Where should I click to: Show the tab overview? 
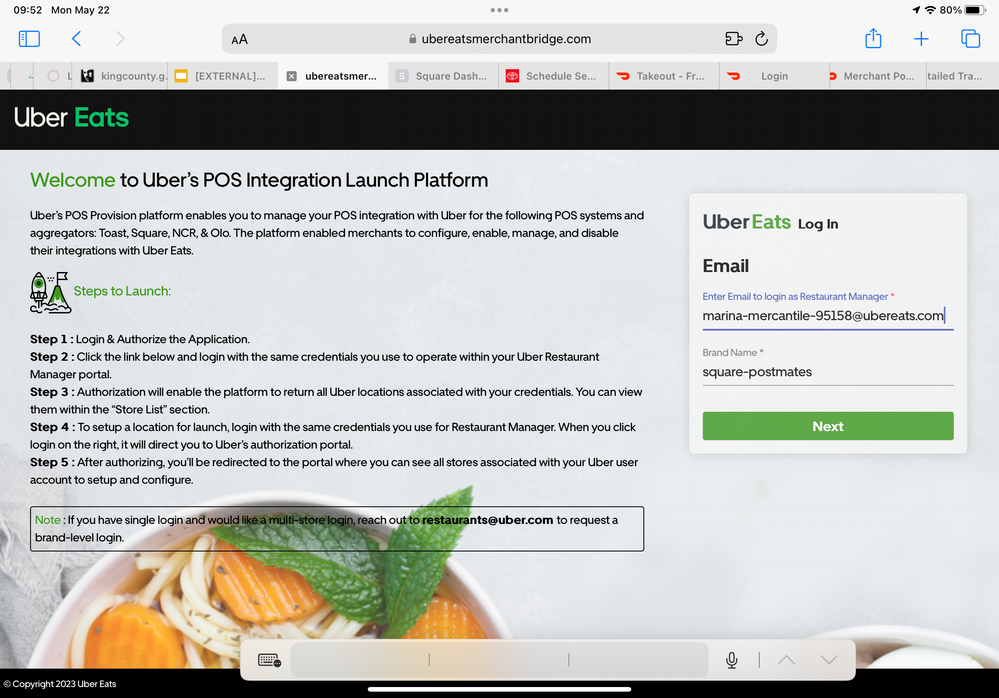(970, 39)
